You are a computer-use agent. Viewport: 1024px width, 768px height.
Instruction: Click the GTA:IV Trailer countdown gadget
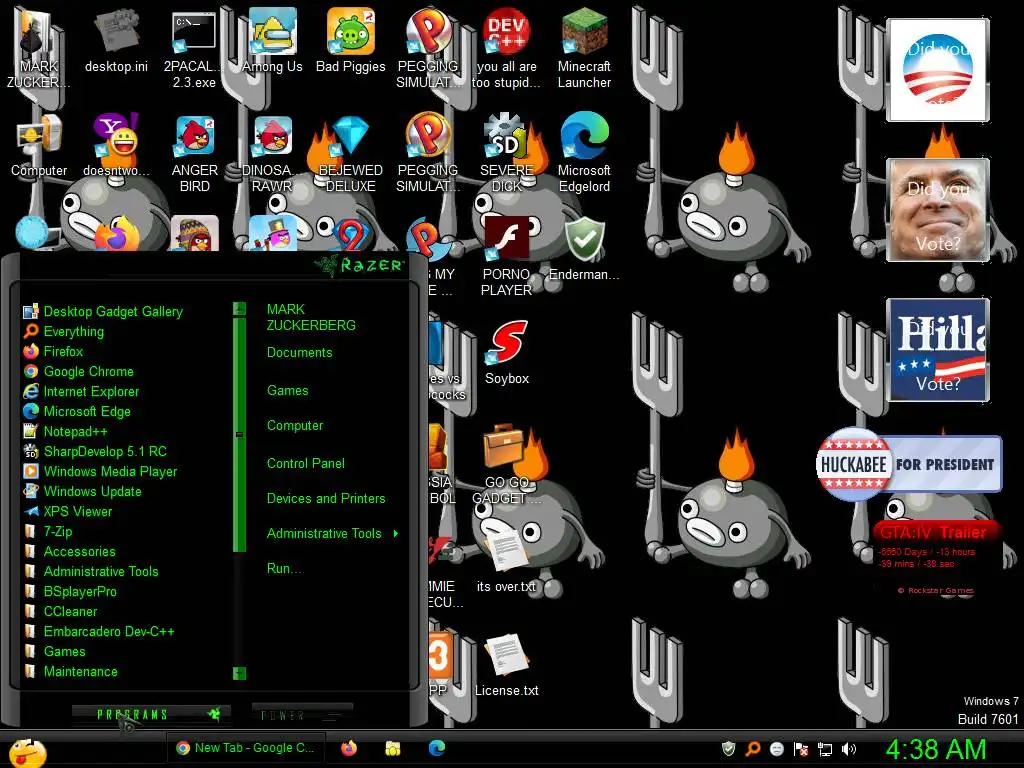[934, 558]
